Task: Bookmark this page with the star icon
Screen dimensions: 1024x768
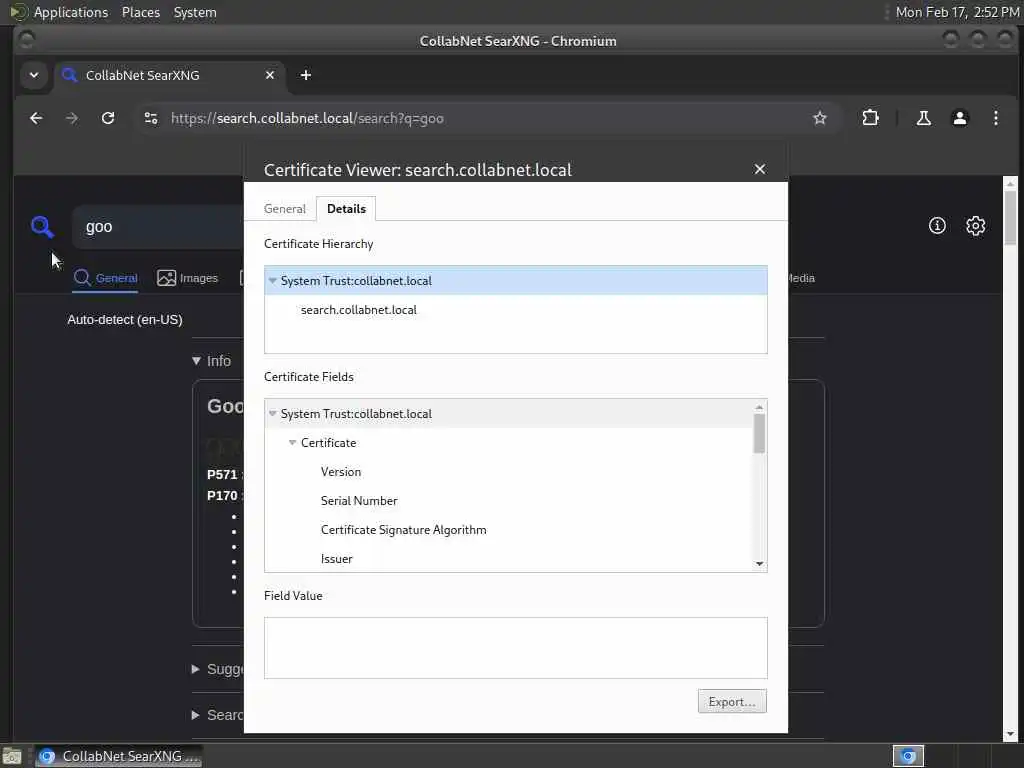Action: tap(820, 118)
